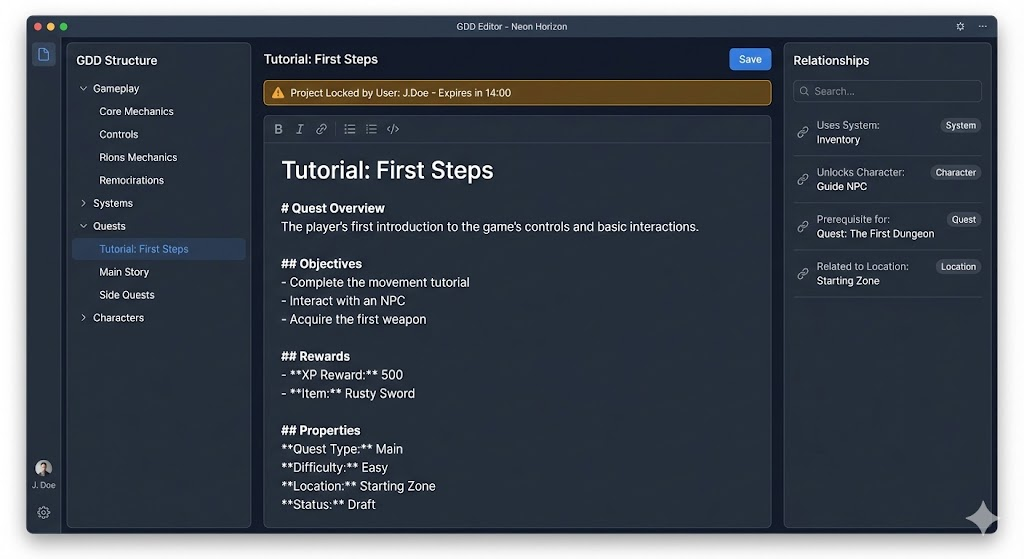Collapse the Gameplay tree section
Viewport: 1024px width, 559px height.
tap(83, 89)
